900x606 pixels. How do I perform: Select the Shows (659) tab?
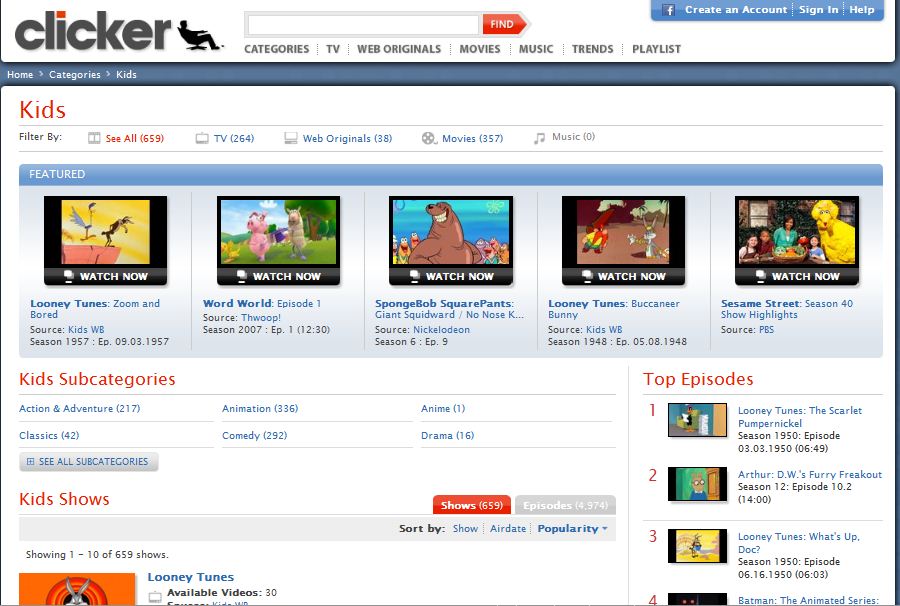coord(471,506)
